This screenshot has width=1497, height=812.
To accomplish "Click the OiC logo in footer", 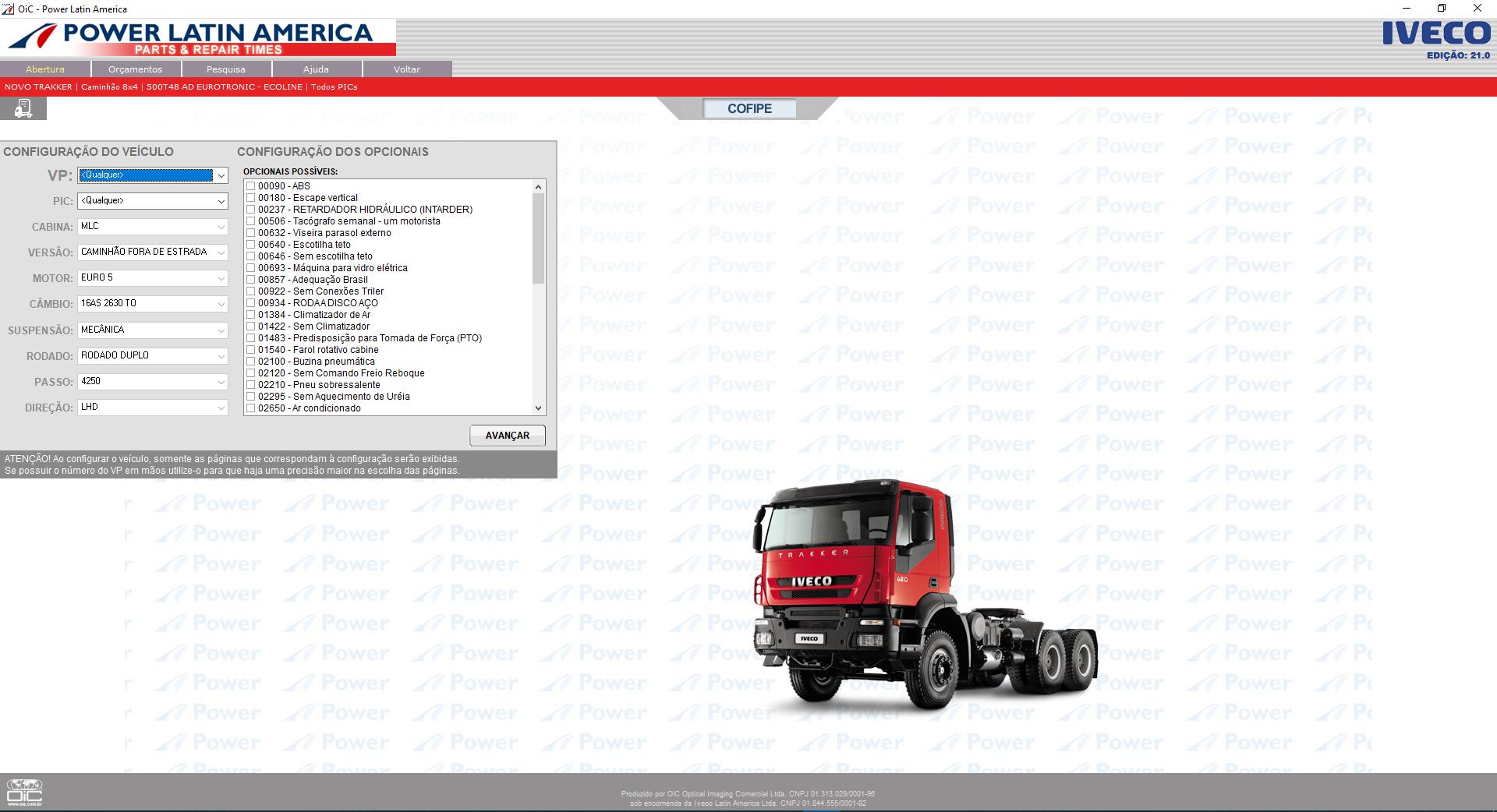I will 24,793.
